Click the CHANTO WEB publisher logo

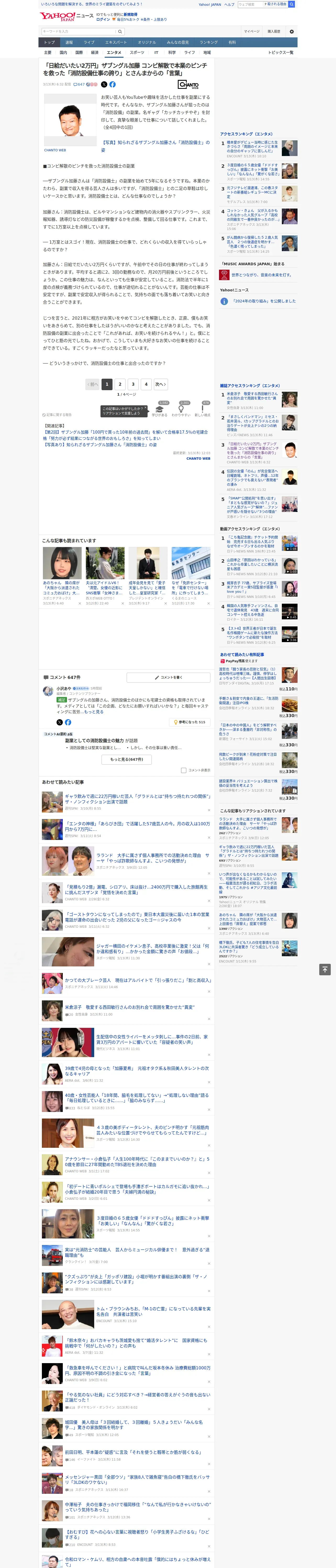pyautogui.click(x=188, y=85)
